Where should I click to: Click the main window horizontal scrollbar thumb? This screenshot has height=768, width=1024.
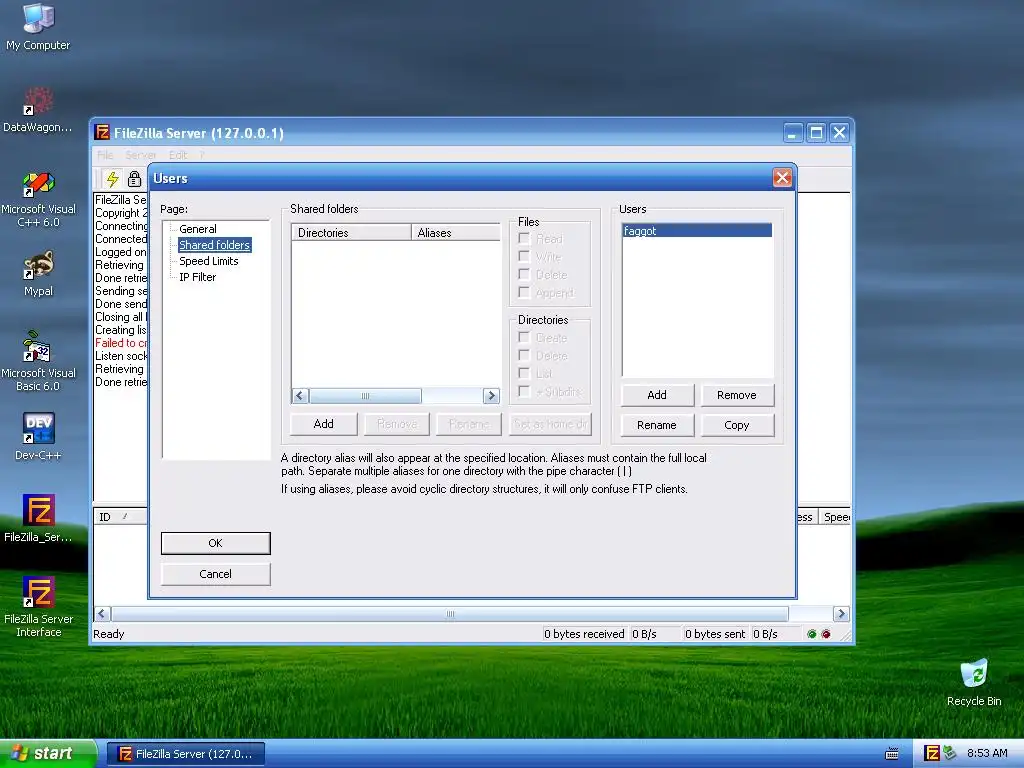[450, 614]
